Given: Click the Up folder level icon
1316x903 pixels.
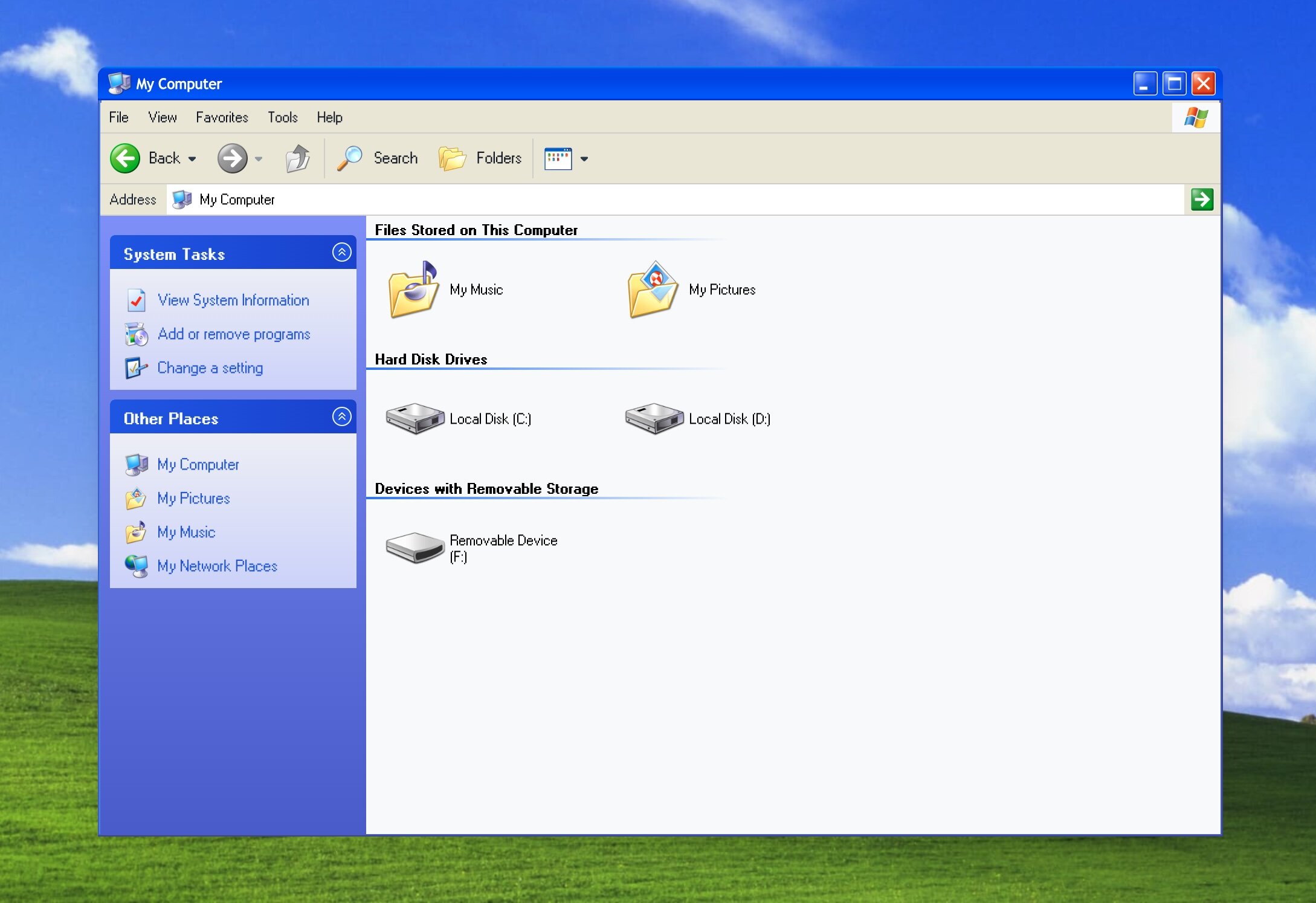Looking at the screenshot, I should (297, 158).
